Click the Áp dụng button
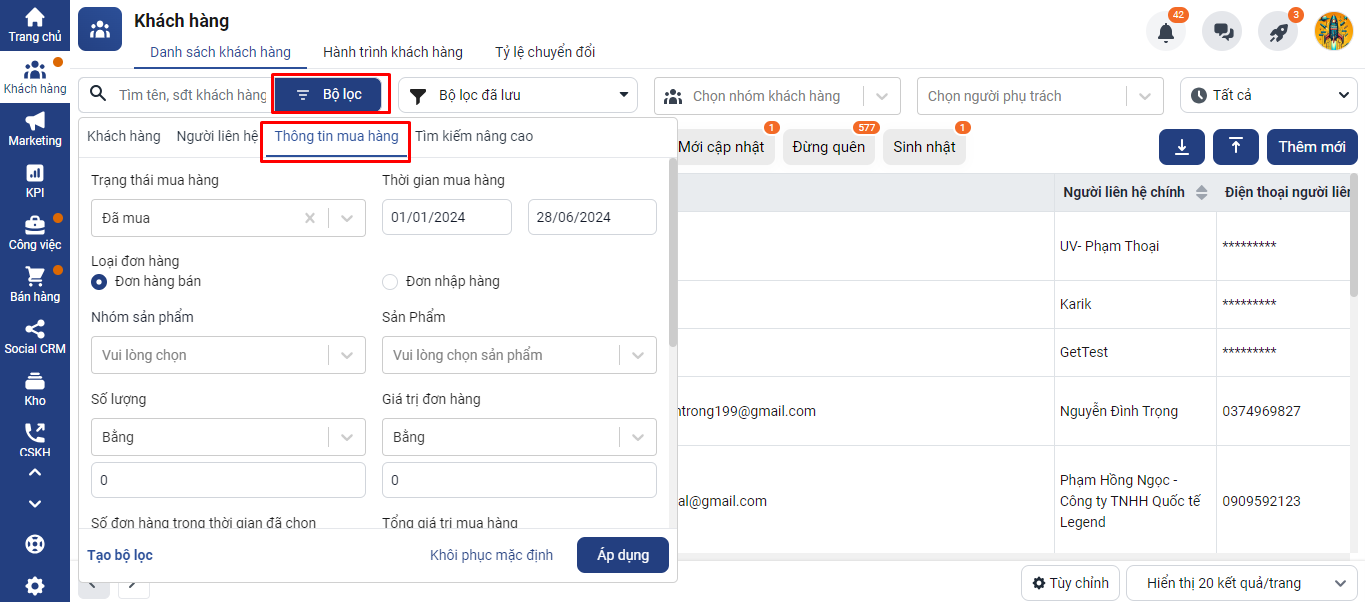Image resolution: width=1365 pixels, height=602 pixels. click(622, 555)
